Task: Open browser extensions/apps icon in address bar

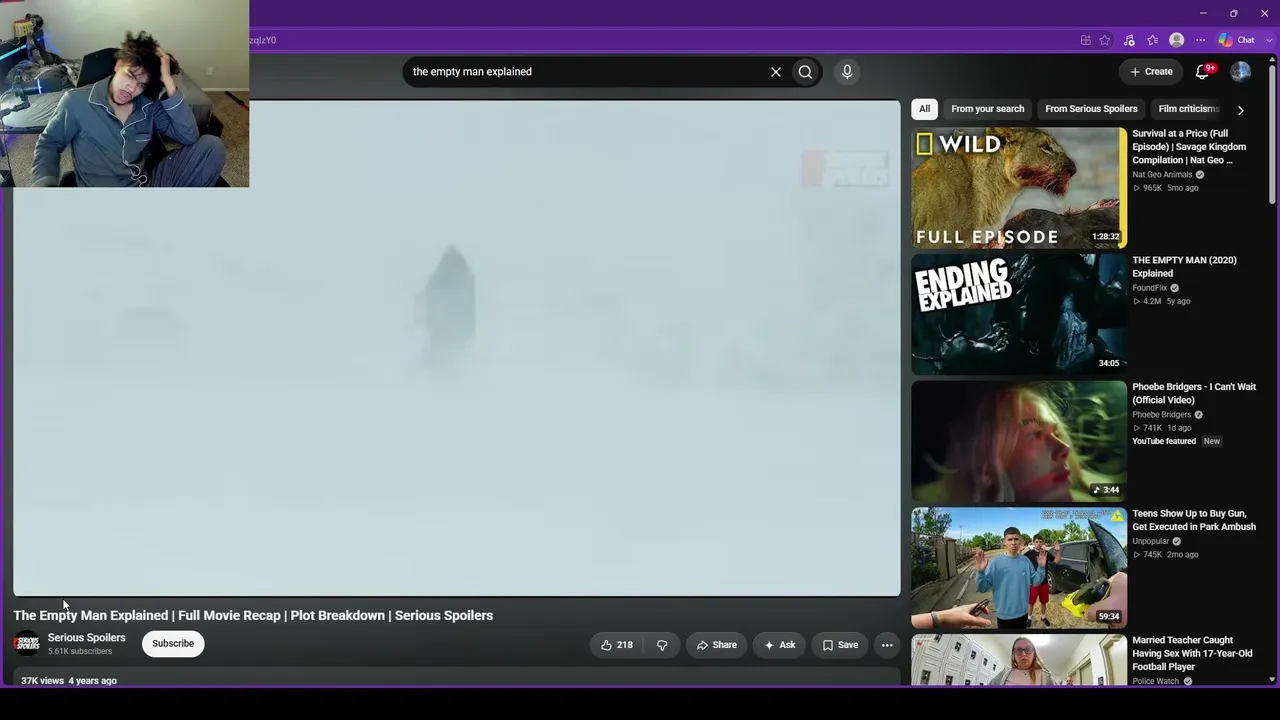Action: click(x=1085, y=40)
